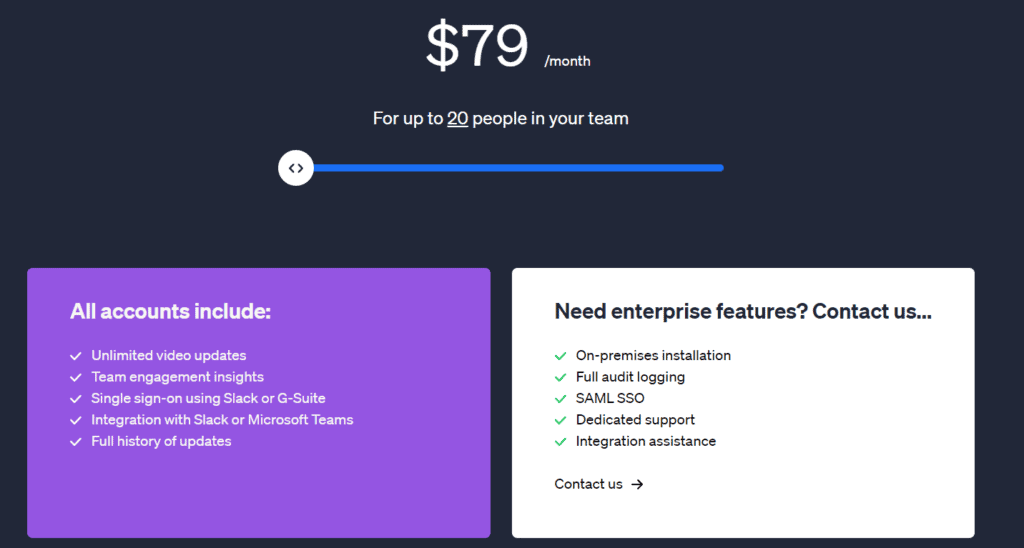
Task: Click the underlined 20 people number
Action: pos(457,119)
